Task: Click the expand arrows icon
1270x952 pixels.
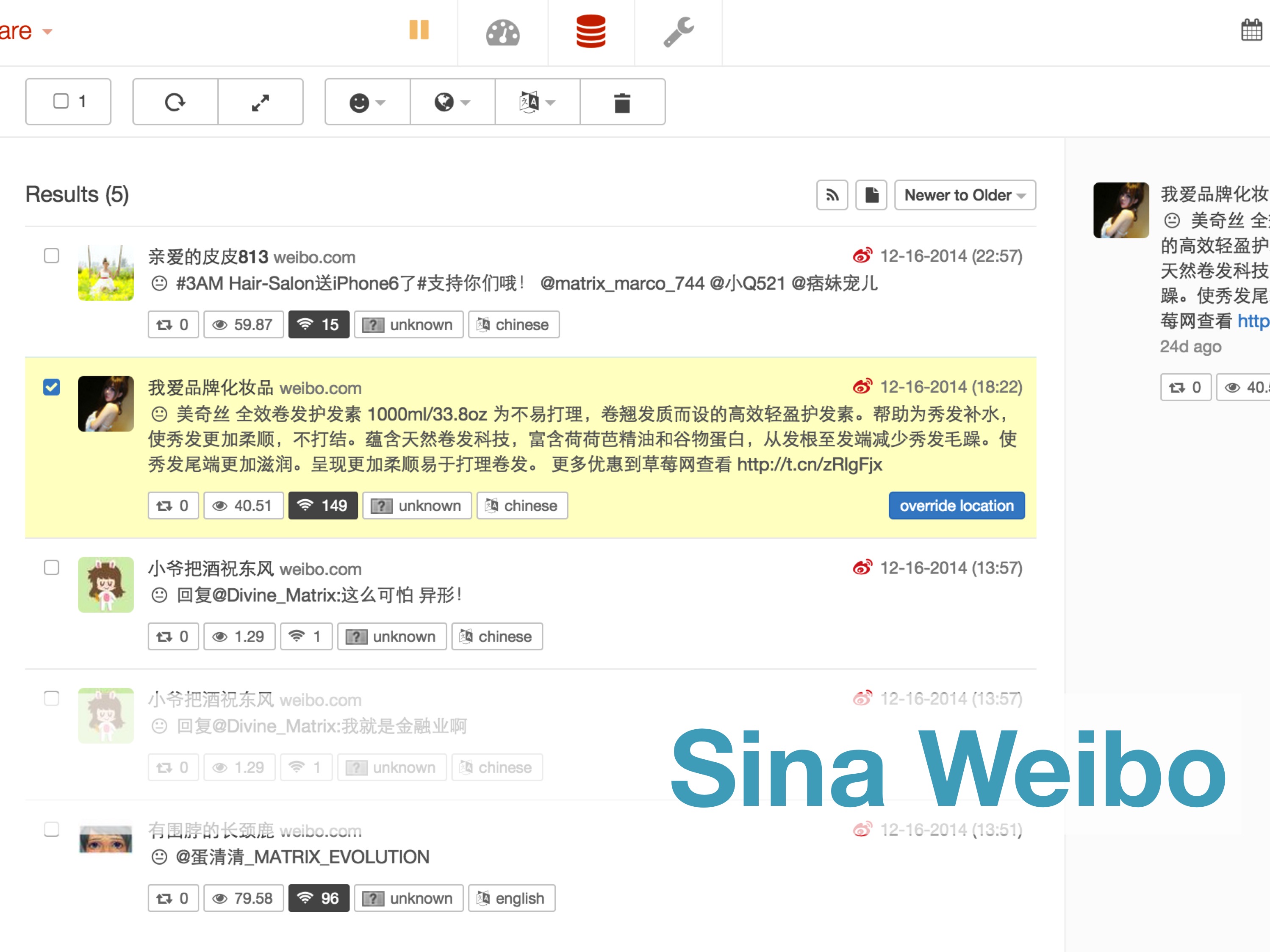Action: pos(261,102)
